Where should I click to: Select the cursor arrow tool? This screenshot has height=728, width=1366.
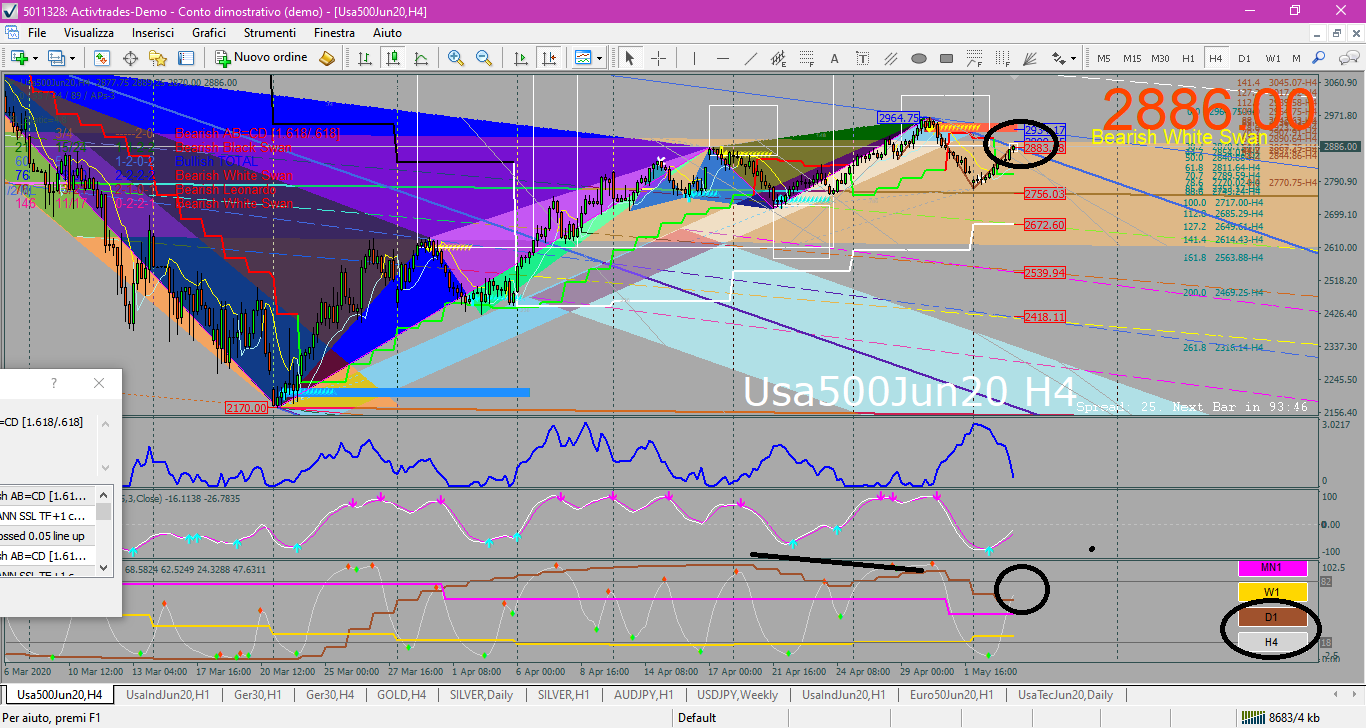(x=630, y=58)
